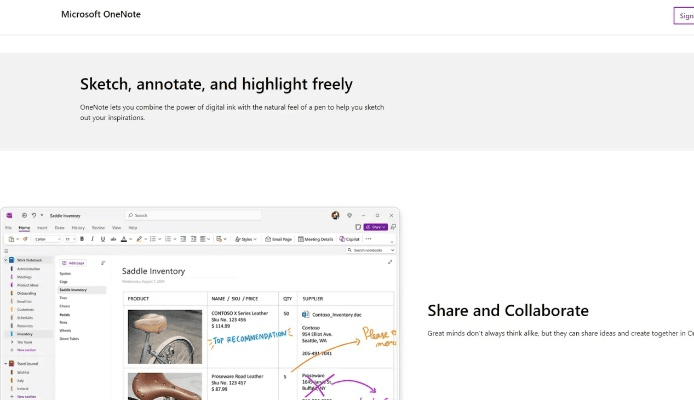Collapse the Work Notebook tree

(x=5, y=260)
